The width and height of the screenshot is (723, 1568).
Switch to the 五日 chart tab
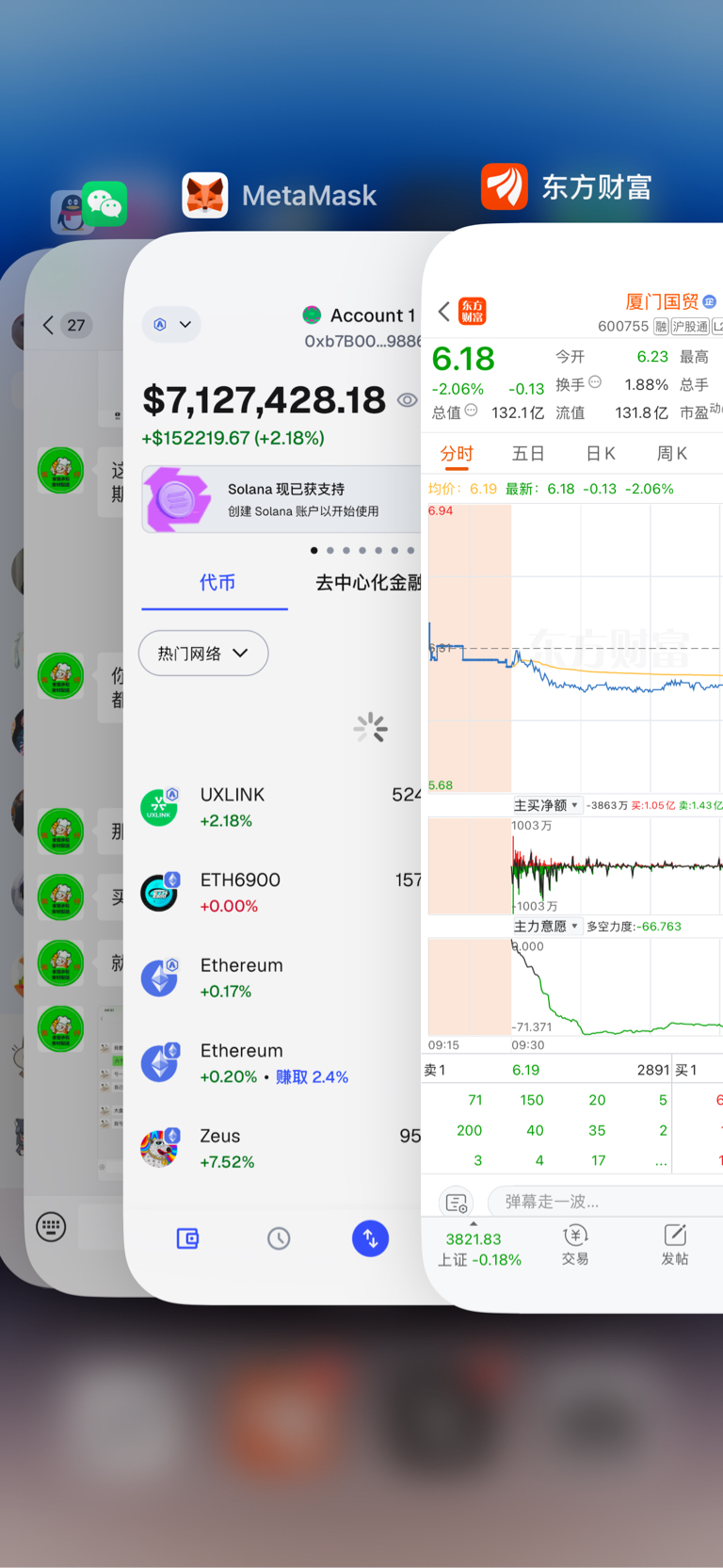coord(528,454)
